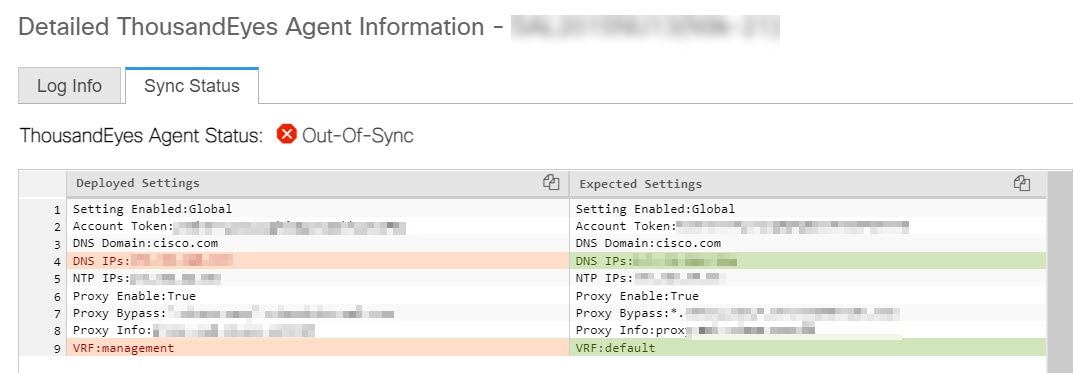Screen dimensions: 1073x373
Task: Select deployed VRF:management line
Action: click(x=318, y=348)
